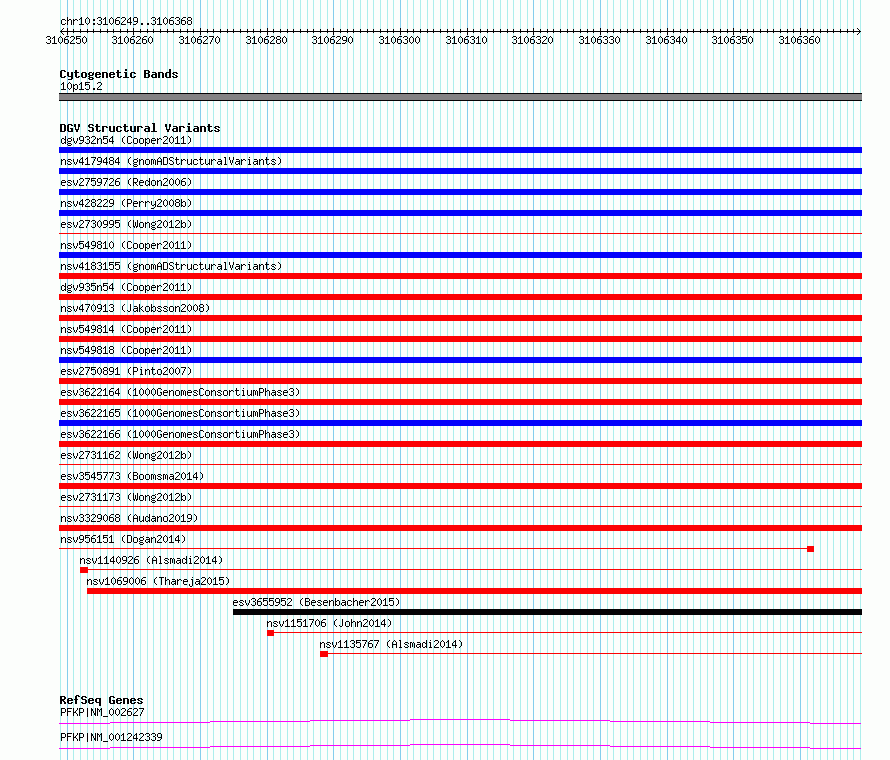The image size is (890, 760).
Task: Click the dgv932n54 (Cooper2011) variant label
Action: pyautogui.click(x=126, y=140)
